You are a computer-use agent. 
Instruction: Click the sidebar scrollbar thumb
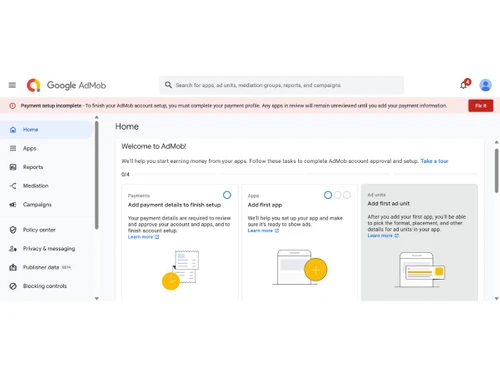97,175
